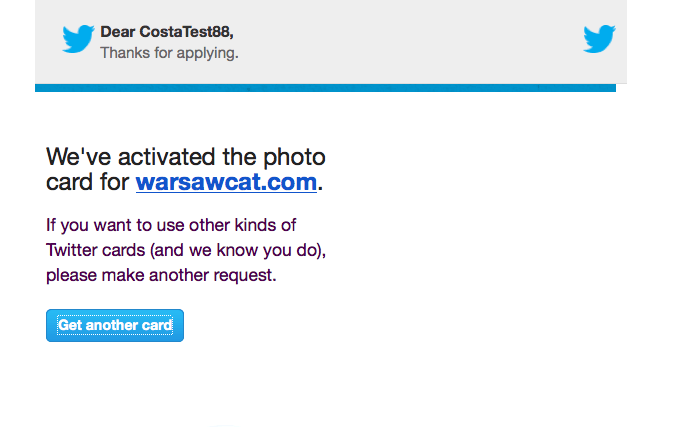Click the Twitter bird logo at the header's right edge
Image resolution: width=681 pixels, height=427 pixels.
(599, 39)
